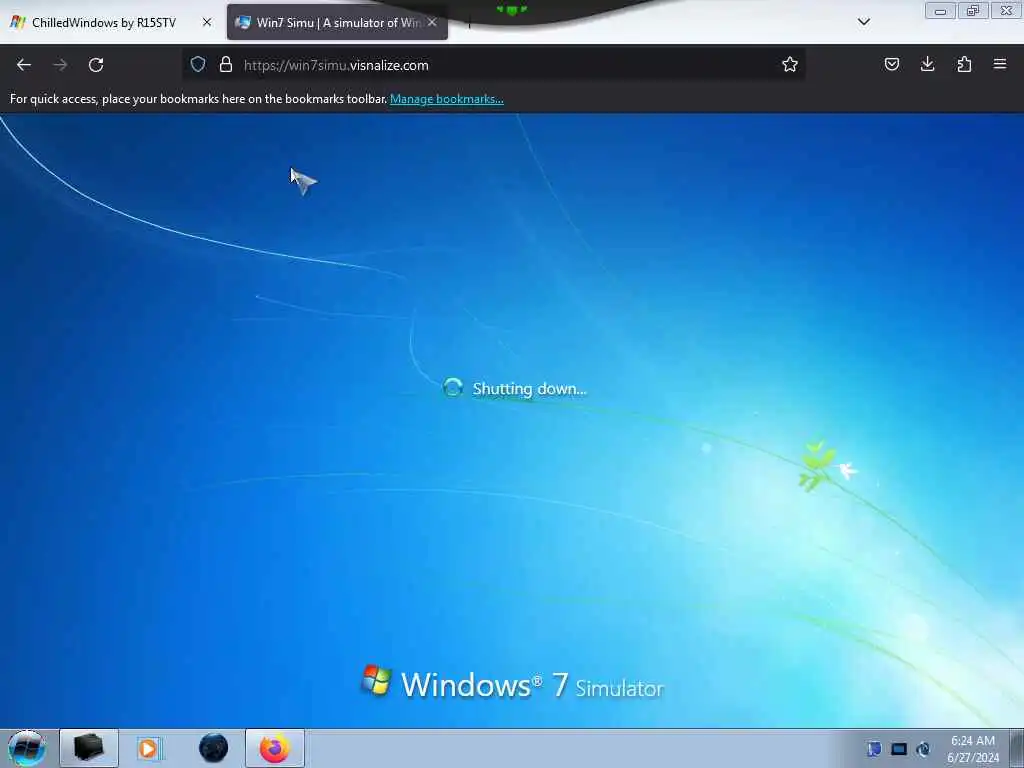1024x768 pixels.
Task: Open the dark globe taskbar icon
Action: pyautogui.click(x=213, y=748)
